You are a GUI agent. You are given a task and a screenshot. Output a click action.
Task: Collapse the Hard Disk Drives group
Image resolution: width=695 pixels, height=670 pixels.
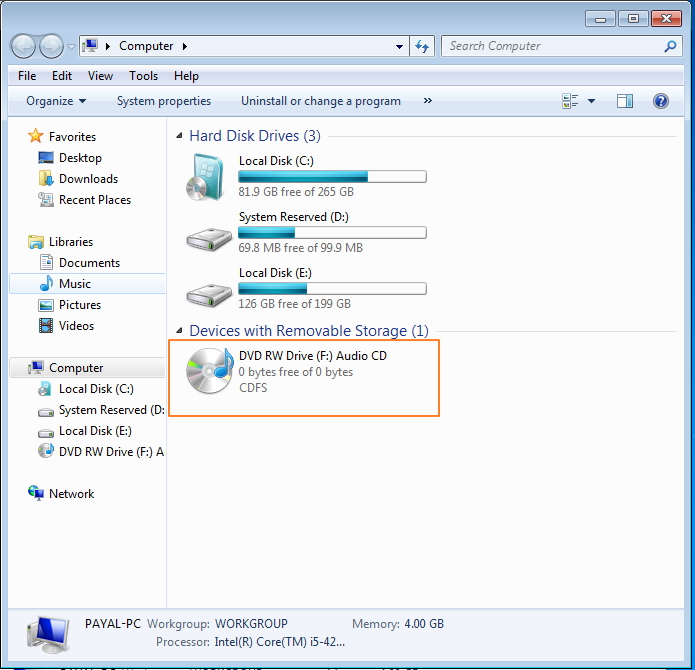pos(179,136)
